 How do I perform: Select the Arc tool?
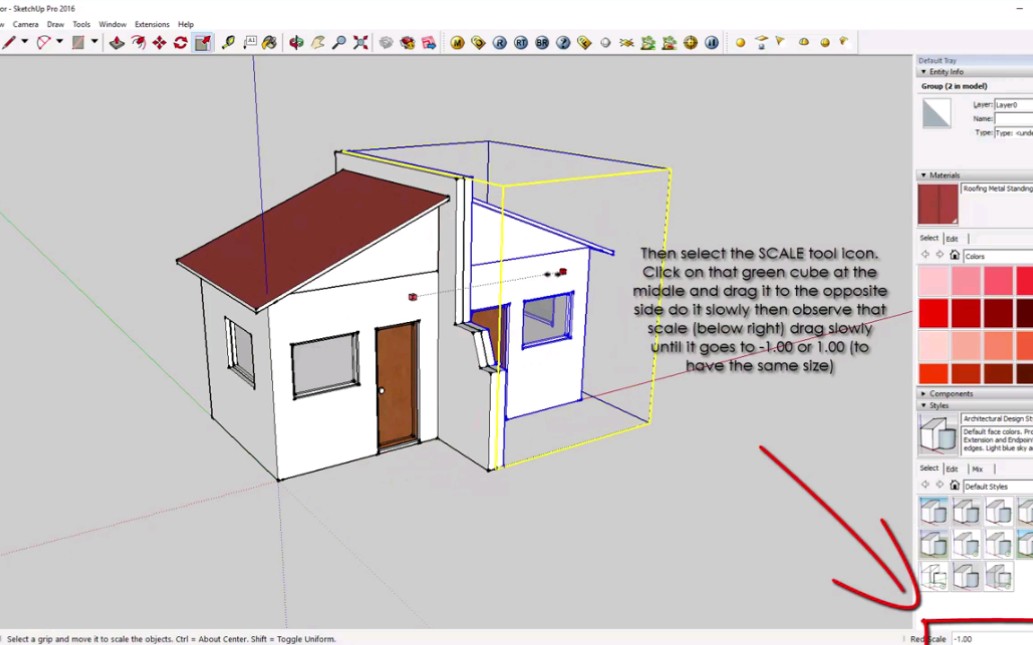tap(44, 42)
